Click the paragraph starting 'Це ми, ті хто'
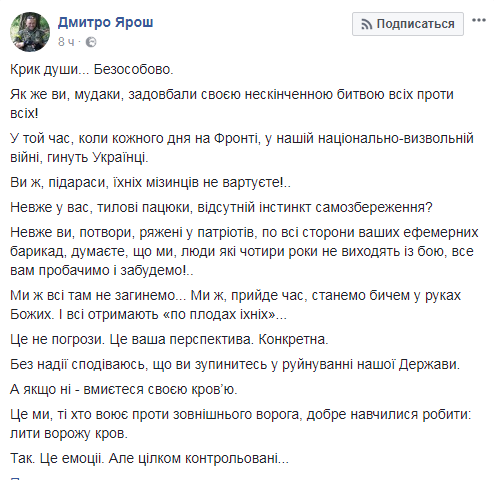The height and width of the screenshot is (480, 494). click(241, 424)
